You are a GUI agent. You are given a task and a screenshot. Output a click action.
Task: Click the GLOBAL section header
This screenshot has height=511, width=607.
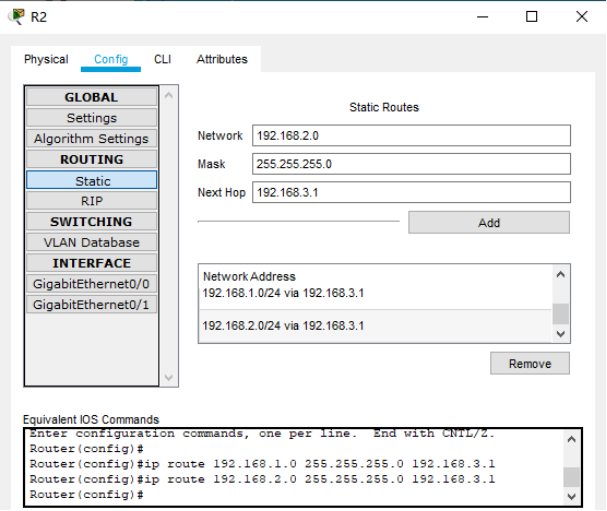click(91, 97)
